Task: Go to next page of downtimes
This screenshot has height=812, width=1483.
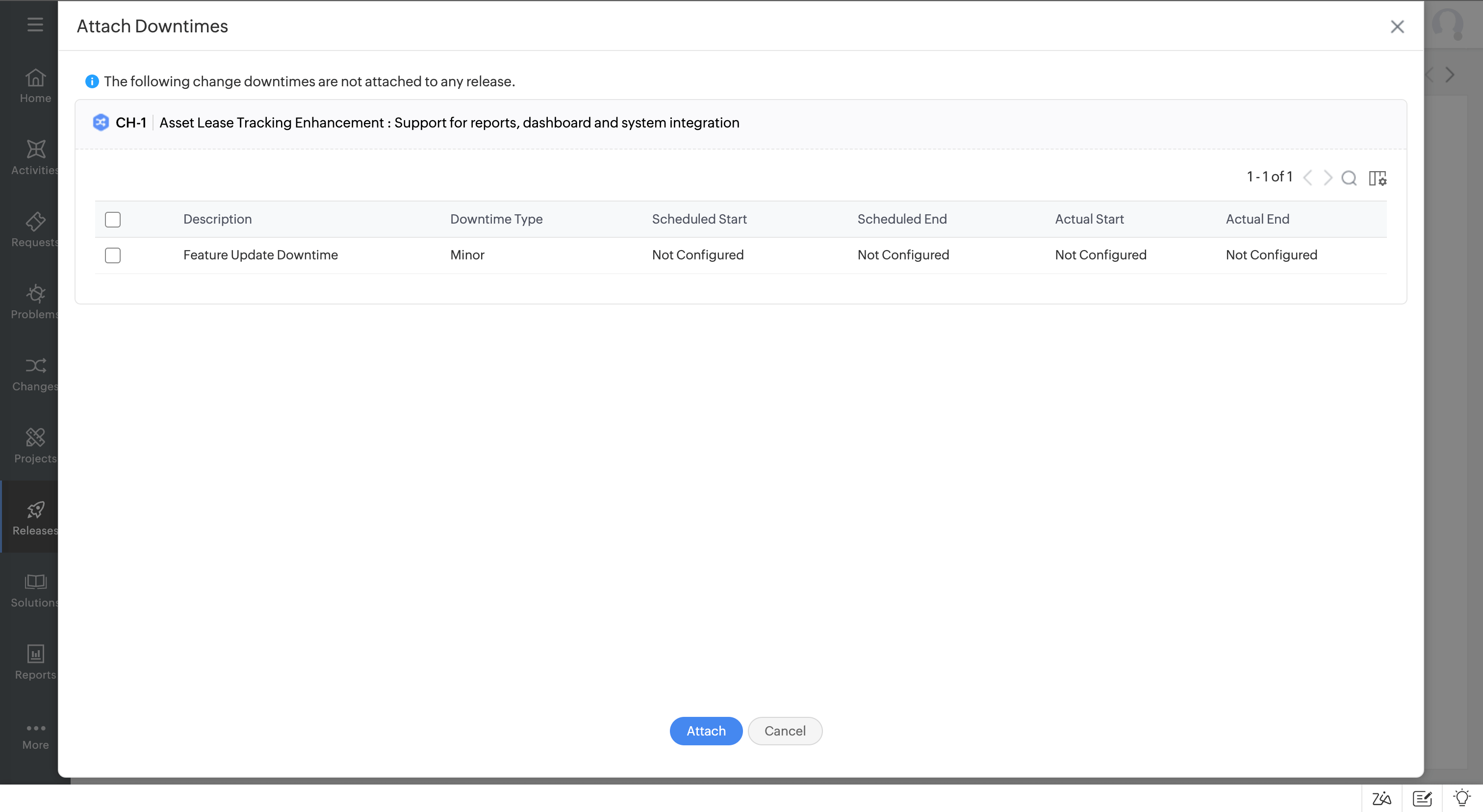Action: click(x=1328, y=178)
